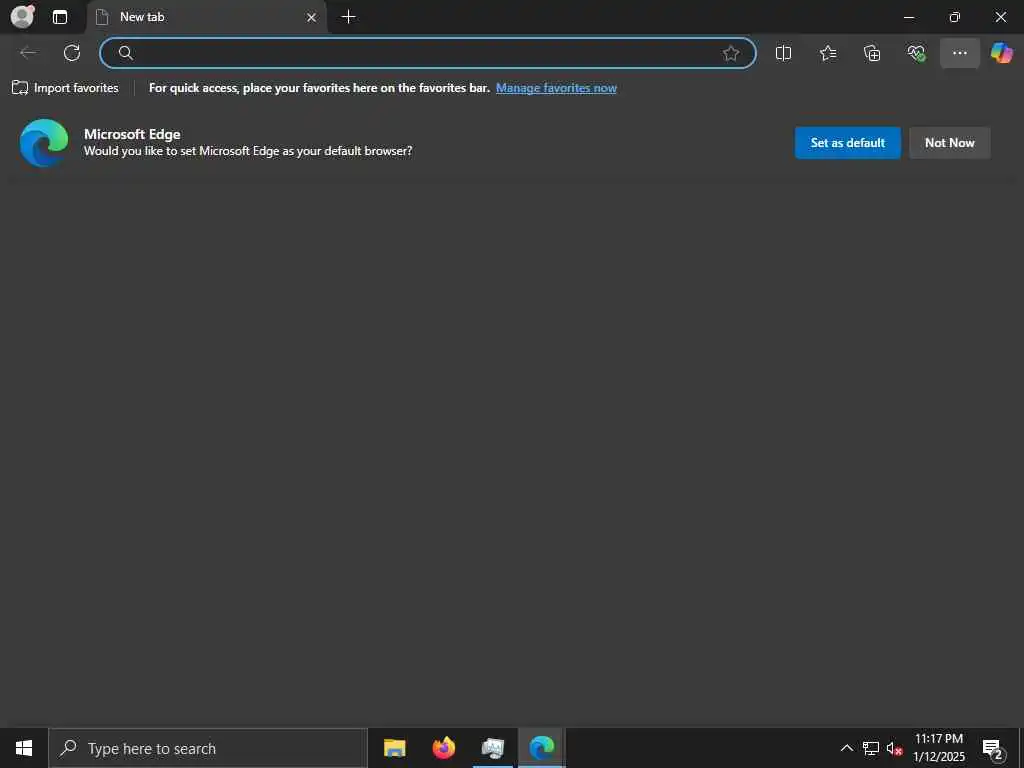Click the Microsoft Edge logo in the prompt
Screen dimensions: 1024x768
44,142
